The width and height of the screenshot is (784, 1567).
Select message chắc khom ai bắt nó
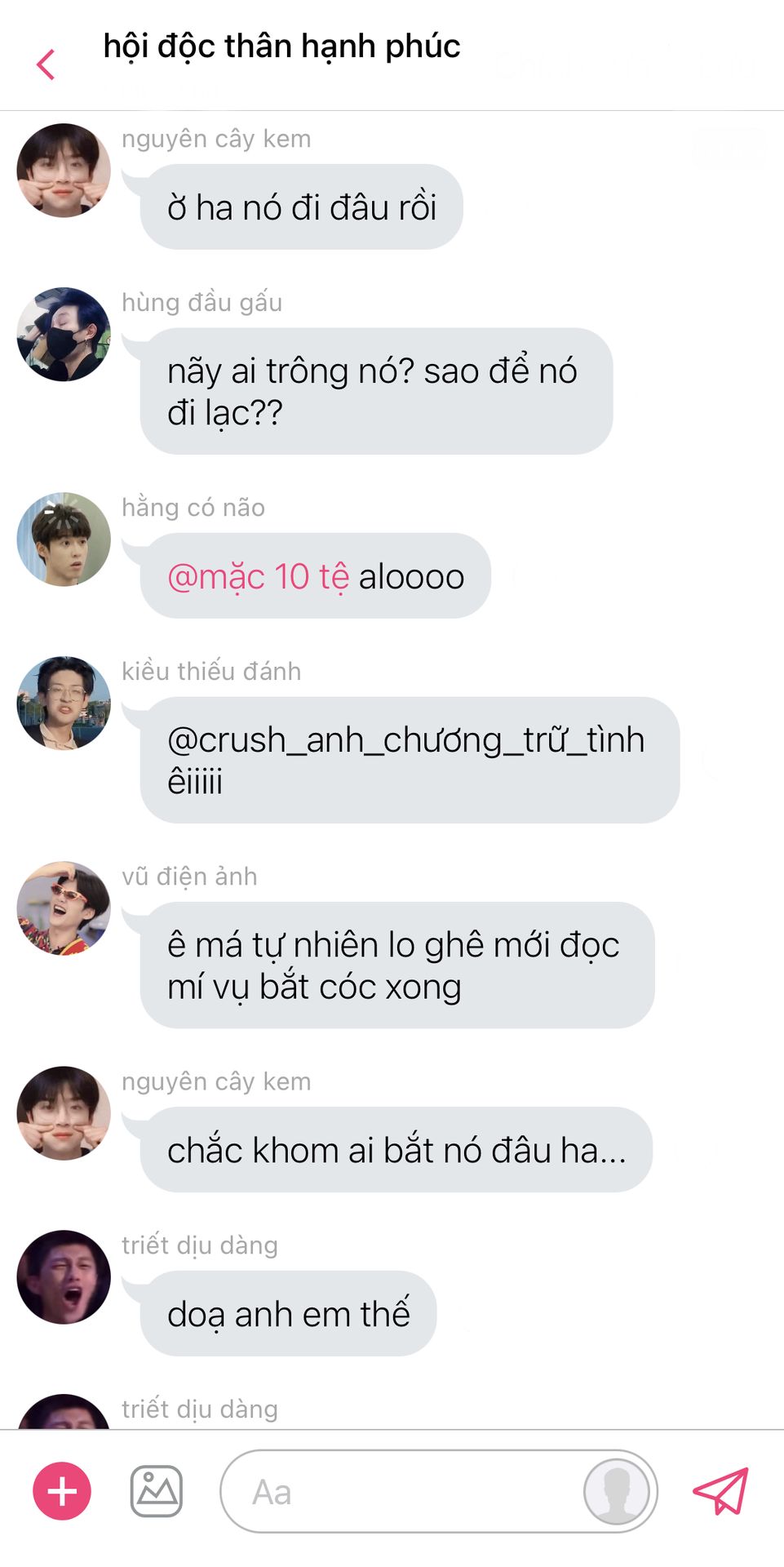pos(396,1149)
